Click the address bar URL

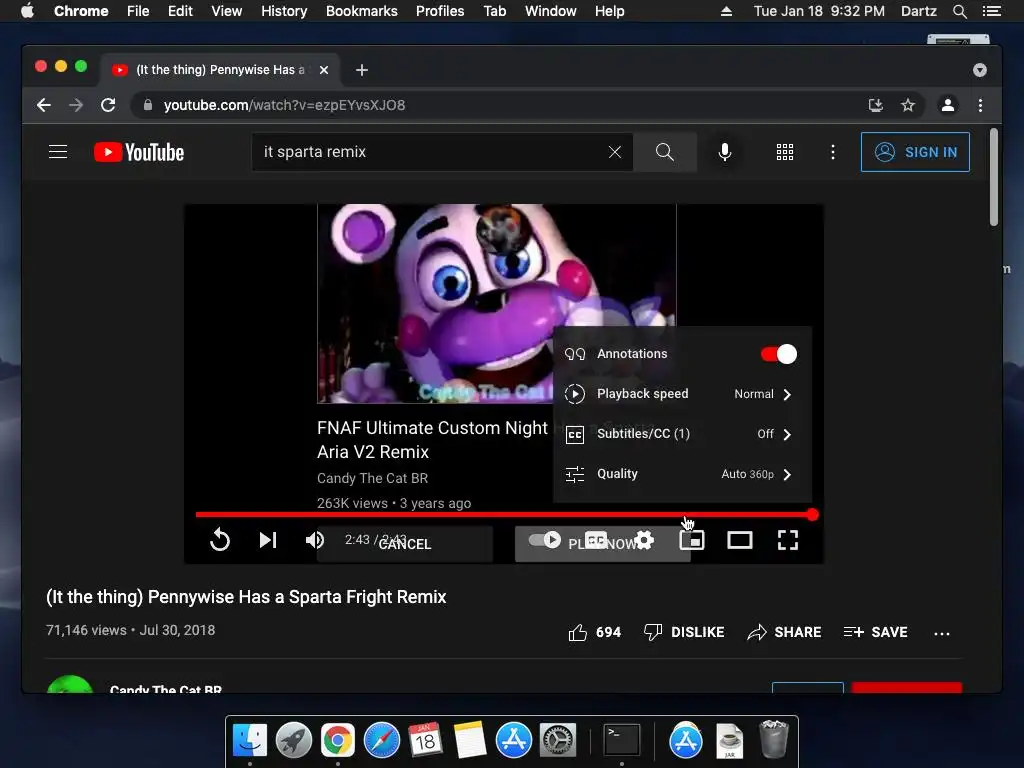(x=284, y=105)
